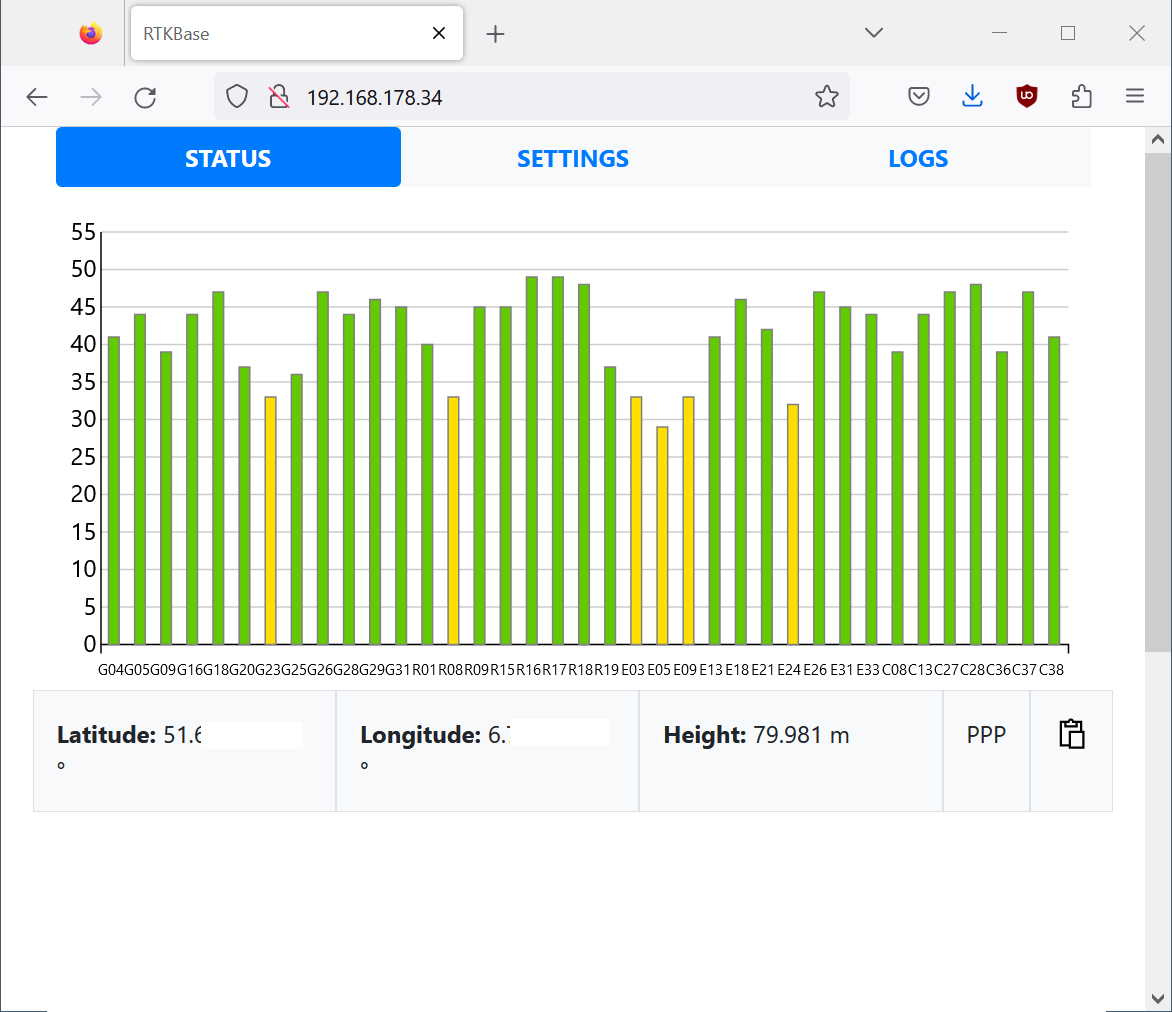Click the scrollbar down arrow
The height and width of the screenshot is (1012, 1172).
[1157, 997]
